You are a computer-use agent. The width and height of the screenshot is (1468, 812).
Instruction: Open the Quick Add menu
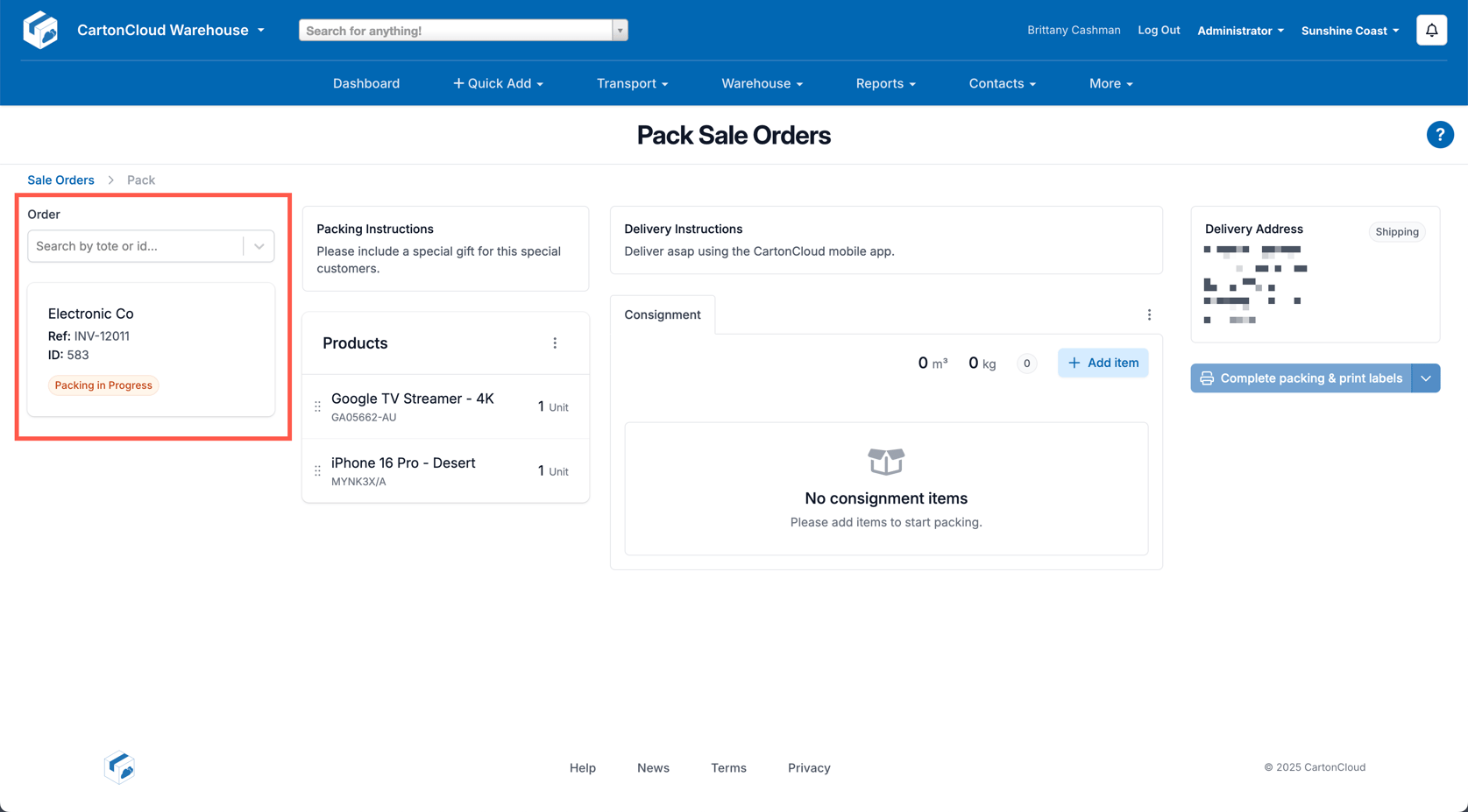[x=498, y=83]
